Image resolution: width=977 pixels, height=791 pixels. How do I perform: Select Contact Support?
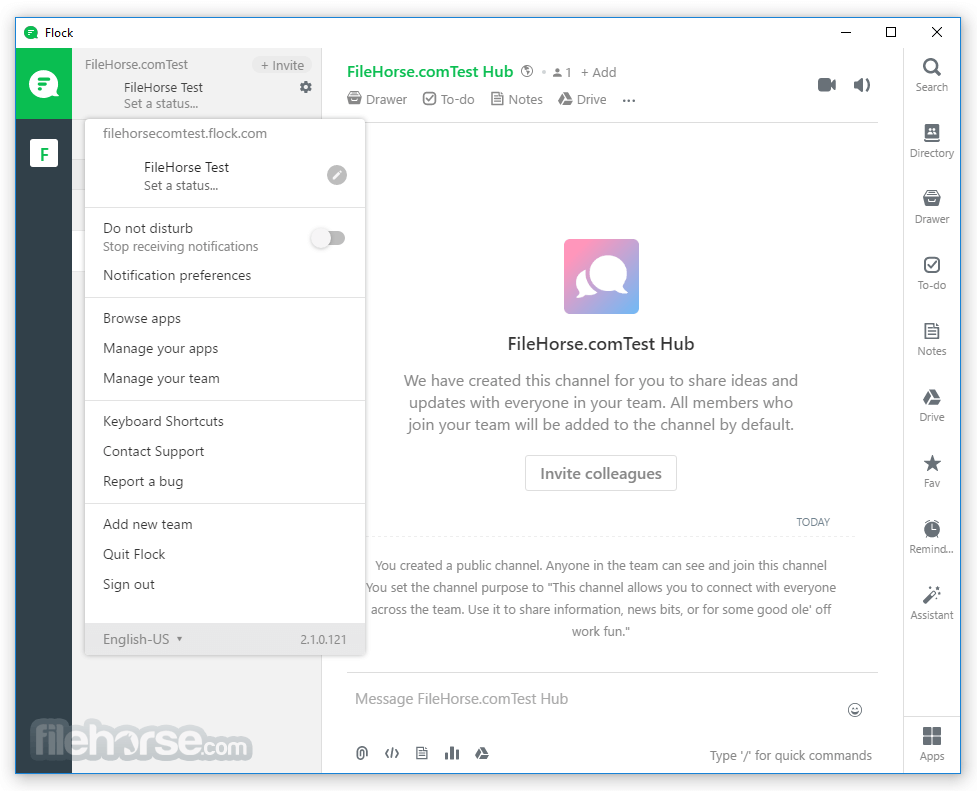153,451
